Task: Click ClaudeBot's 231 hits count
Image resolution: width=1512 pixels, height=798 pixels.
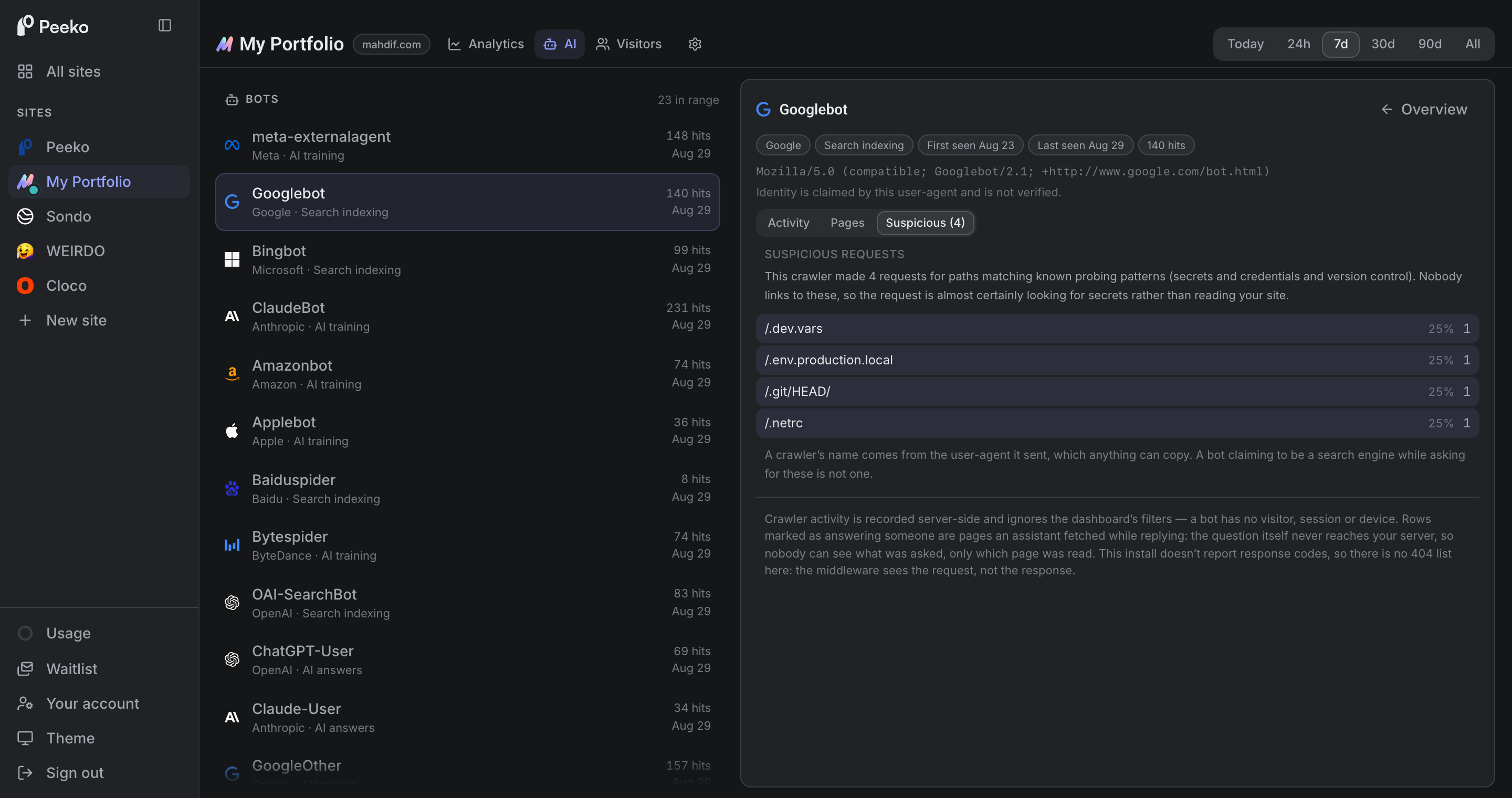Action: point(688,308)
